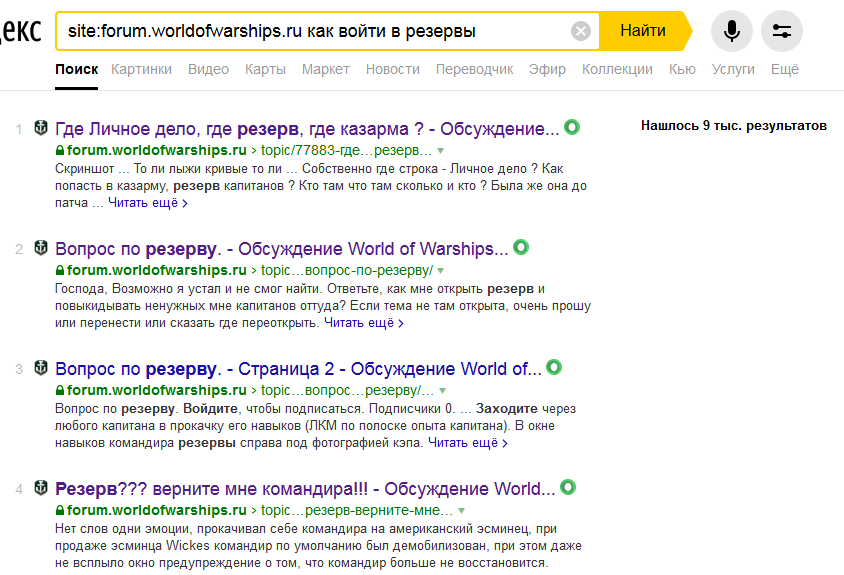Expand dropdown arrow after first result URL

tap(441, 151)
